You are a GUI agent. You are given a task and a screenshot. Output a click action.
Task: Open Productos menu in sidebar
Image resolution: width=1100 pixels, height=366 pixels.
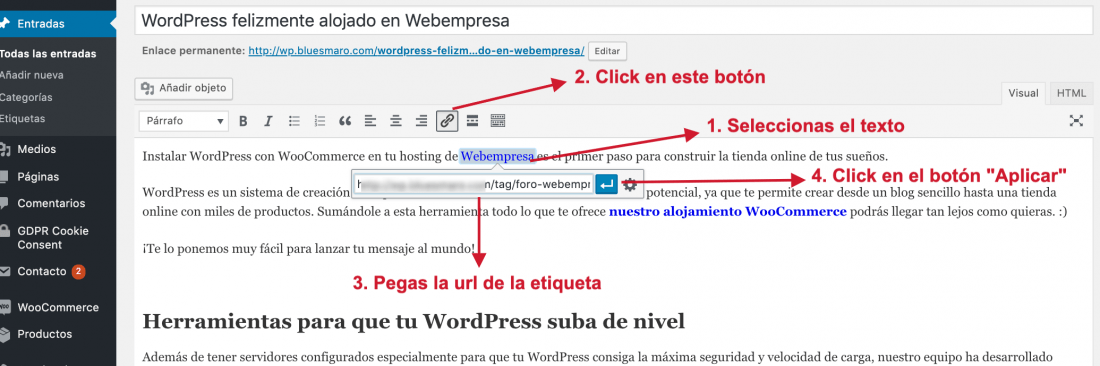[58, 334]
